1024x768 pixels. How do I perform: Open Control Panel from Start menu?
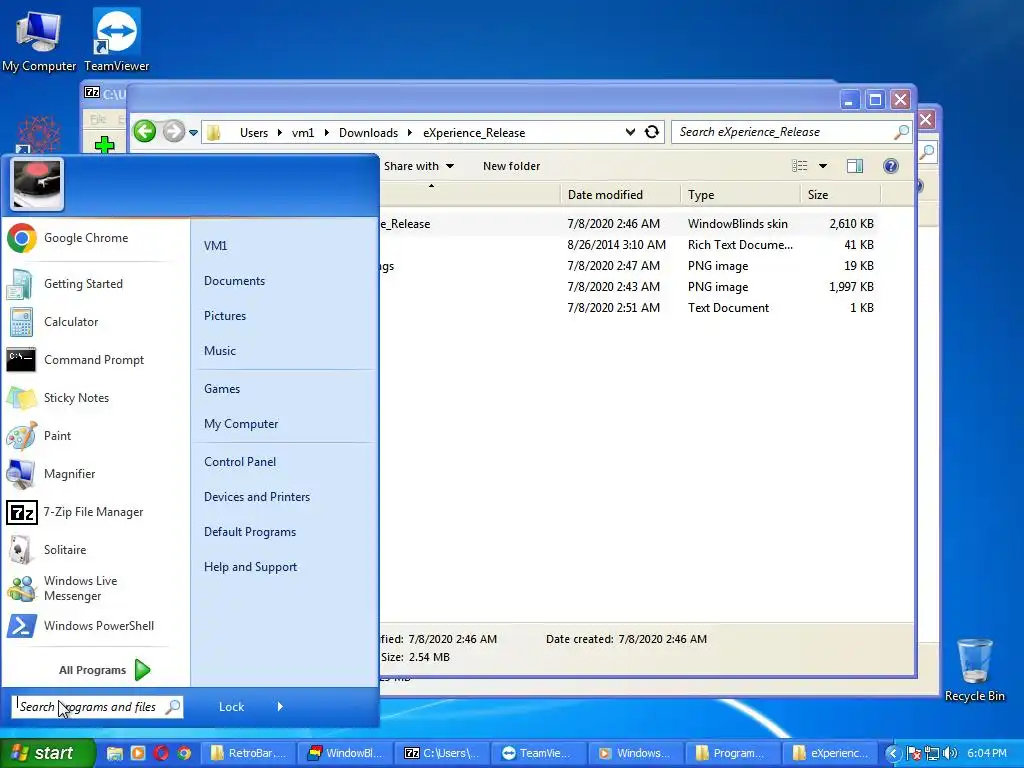click(x=240, y=462)
